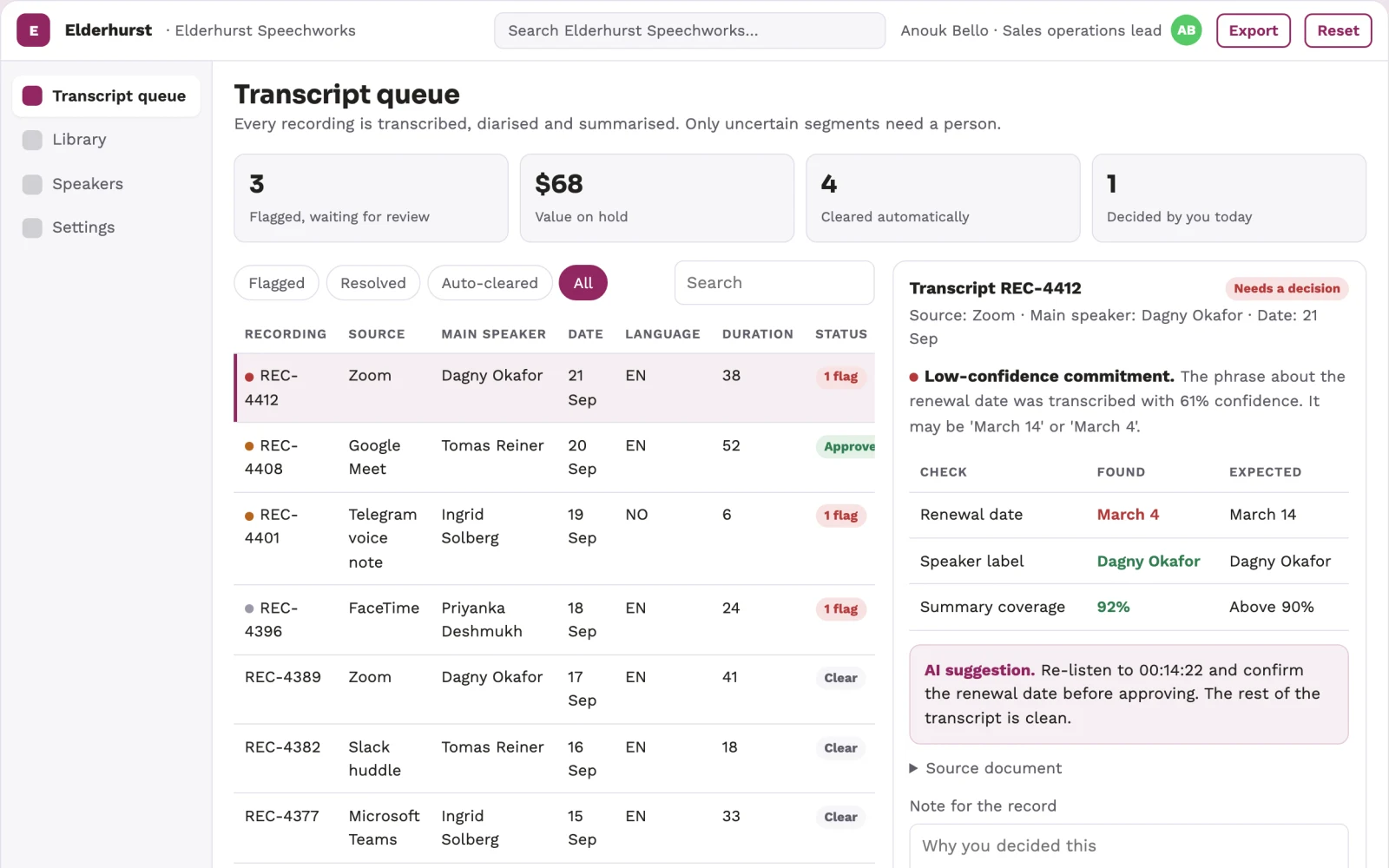Click the Approved status badge for REC-4408
The image size is (1389, 868).
click(x=846, y=447)
